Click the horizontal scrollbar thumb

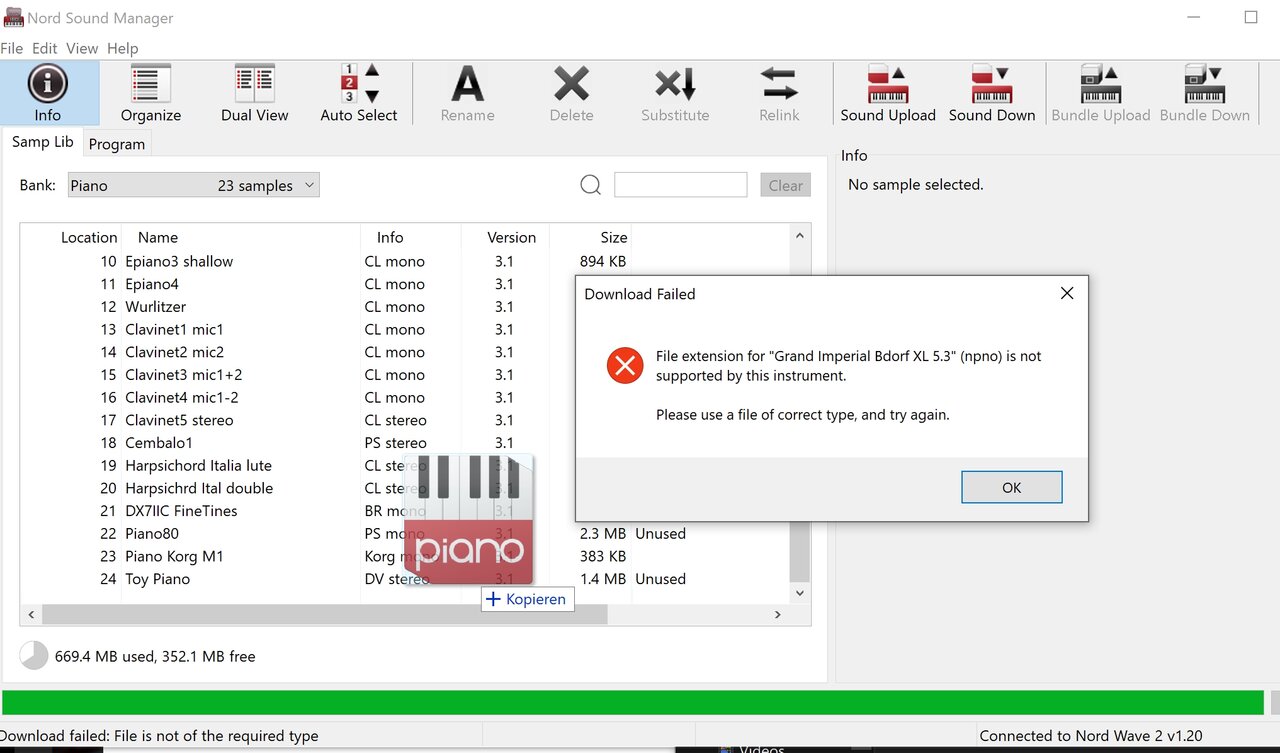(324, 614)
